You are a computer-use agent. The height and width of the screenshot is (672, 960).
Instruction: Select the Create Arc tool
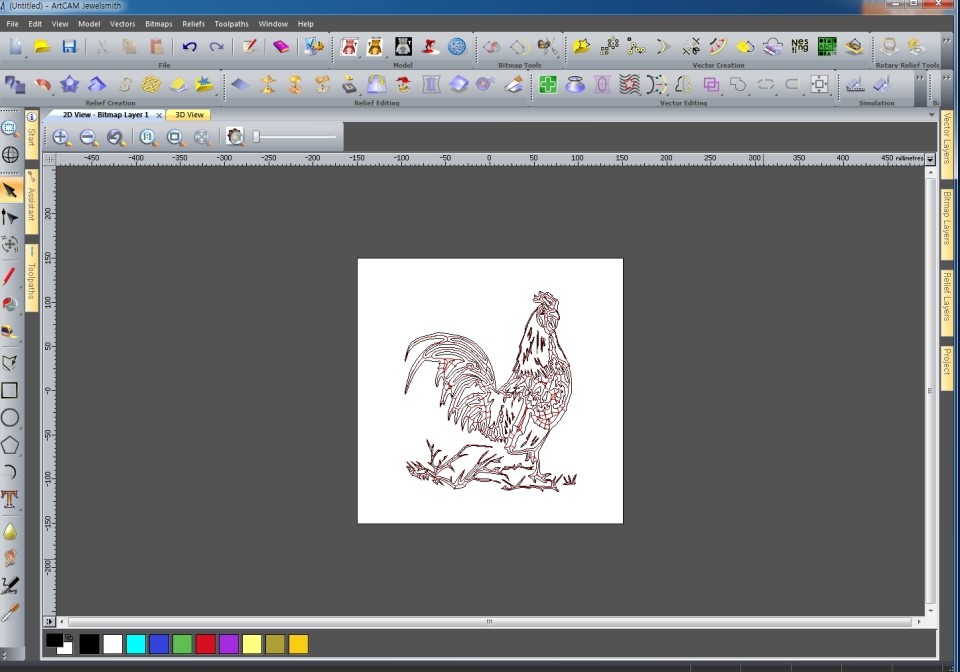[x=9, y=472]
